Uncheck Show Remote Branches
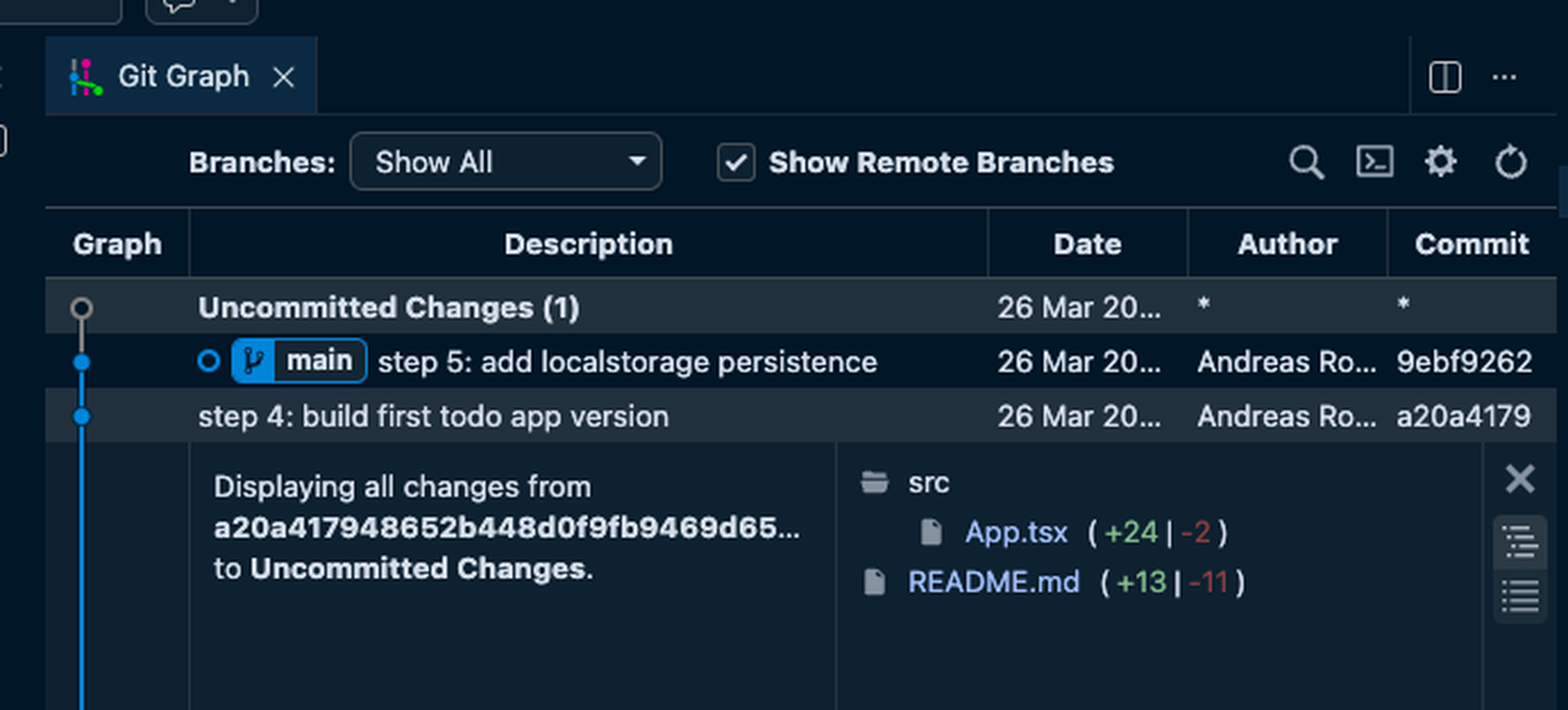The width and height of the screenshot is (1568, 710). pyautogui.click(x=736, y=162)
